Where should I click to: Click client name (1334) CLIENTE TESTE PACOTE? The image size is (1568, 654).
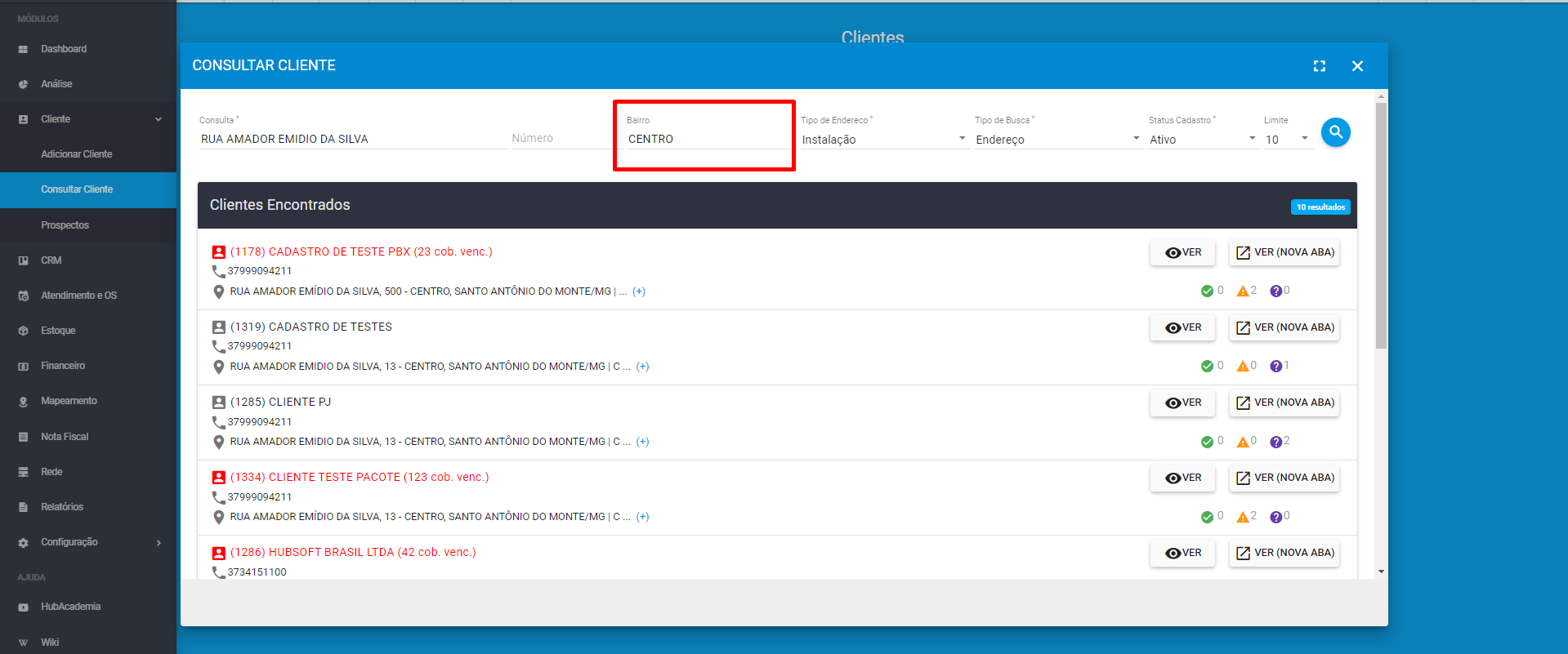(360, 478)
